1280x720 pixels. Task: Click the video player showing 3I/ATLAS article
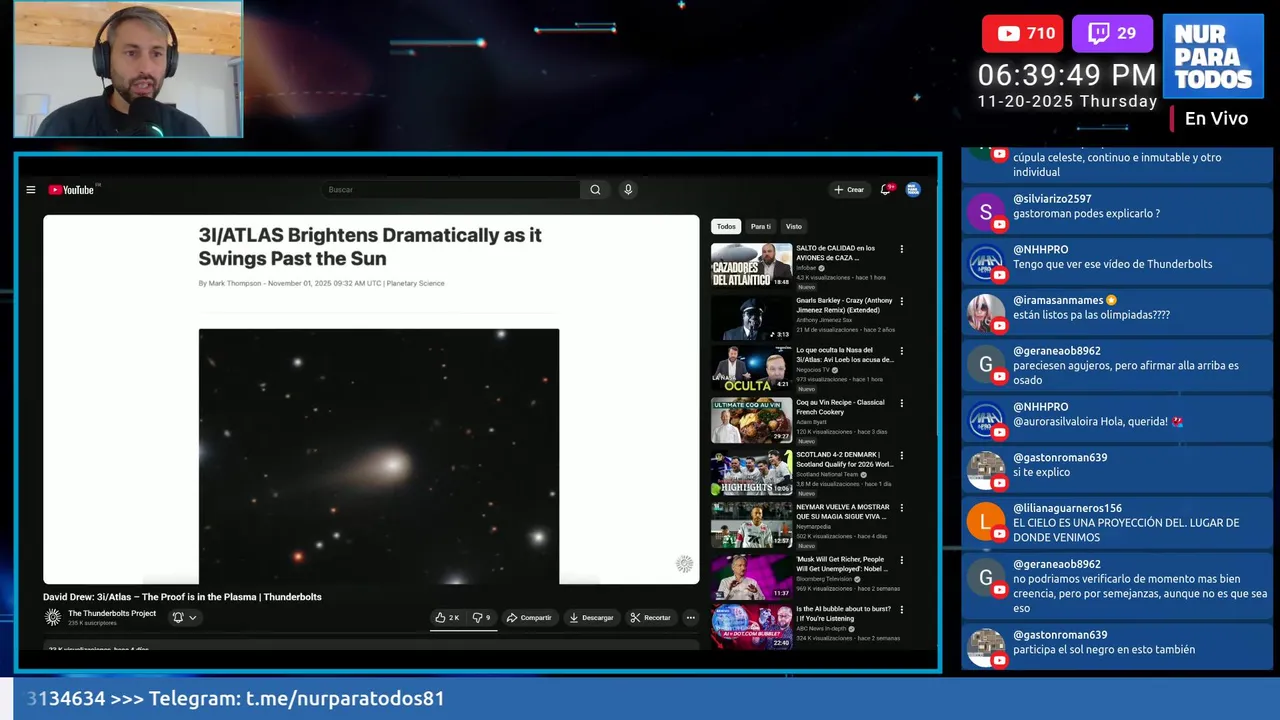click(x=371, y=399)
